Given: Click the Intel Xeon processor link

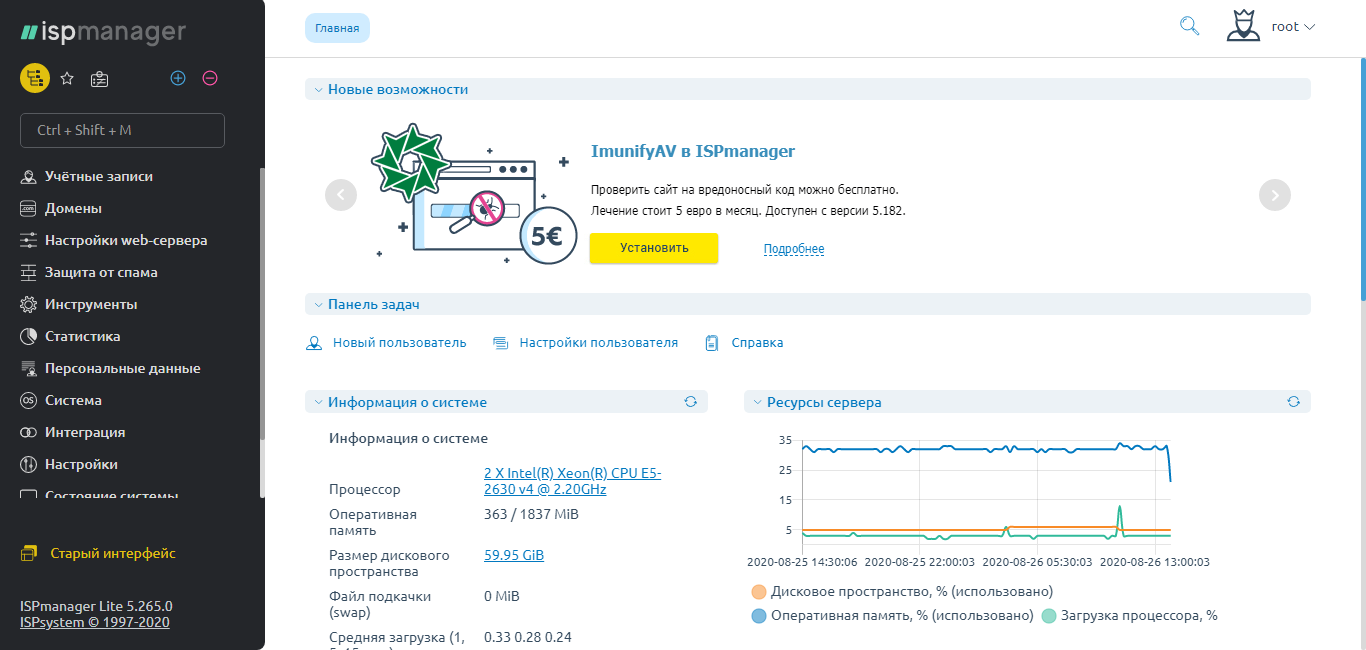Looking at the screenshot, I should [x=572, y=481].
